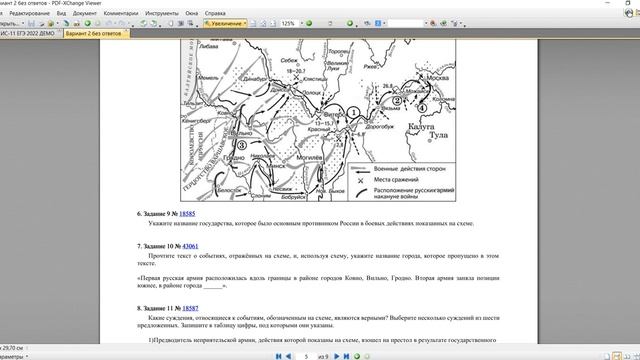Close the Вариант 2 без ответов tab
Screen dimensions: 640x360
tap(126, 31)
